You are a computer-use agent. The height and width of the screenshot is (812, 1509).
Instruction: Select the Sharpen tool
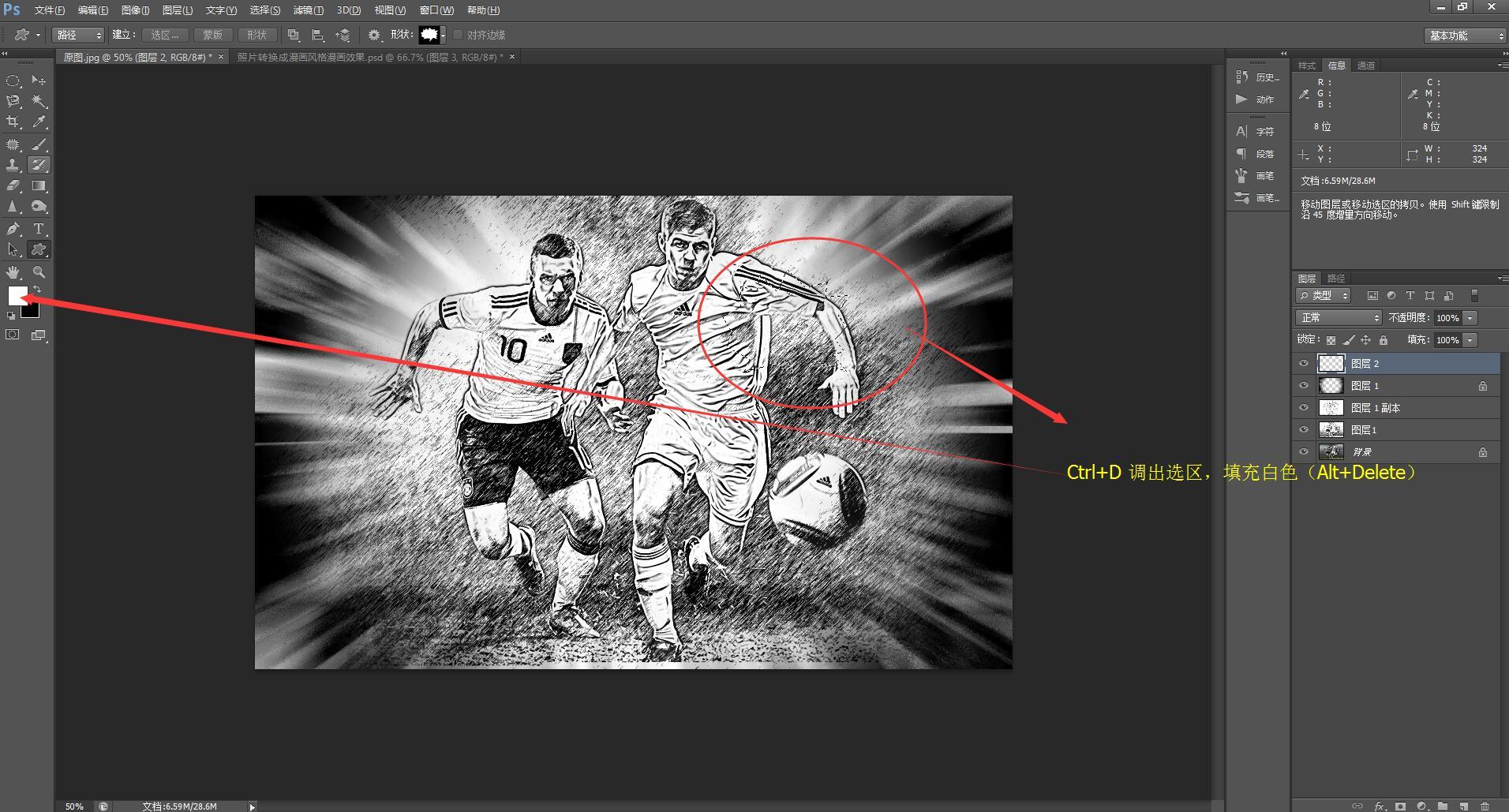13,206
